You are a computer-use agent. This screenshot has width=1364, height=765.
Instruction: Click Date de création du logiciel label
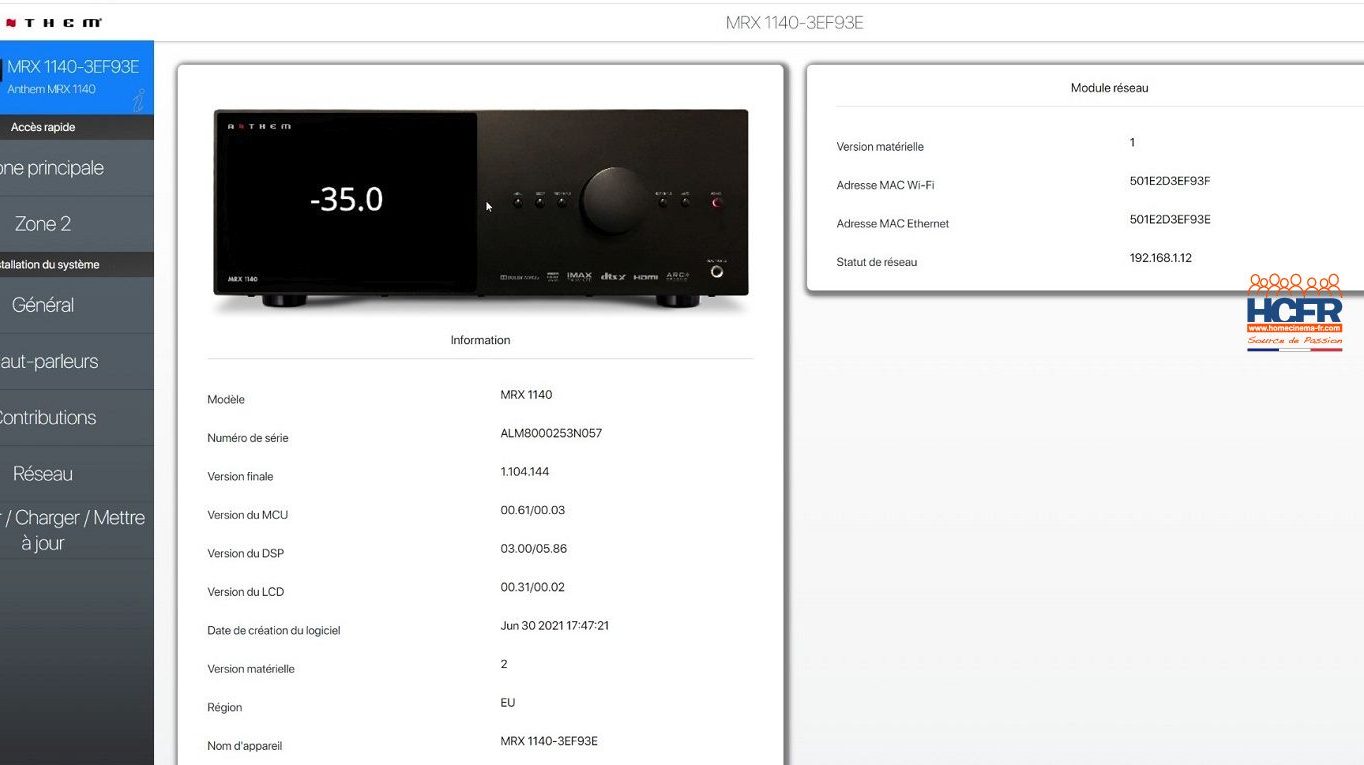pyautogui.click(x=274, y=630)
